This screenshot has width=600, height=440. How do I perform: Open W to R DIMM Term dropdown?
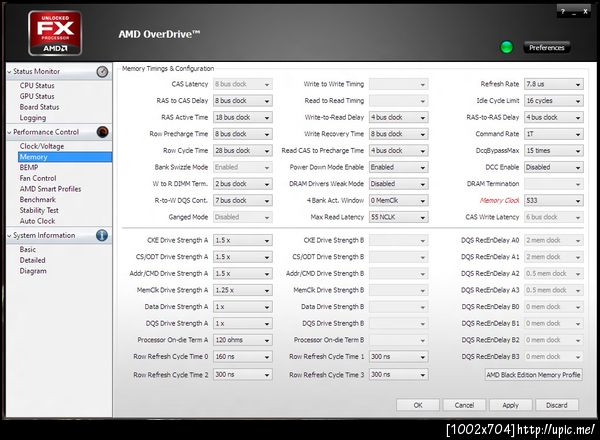[x=243, y=184]
